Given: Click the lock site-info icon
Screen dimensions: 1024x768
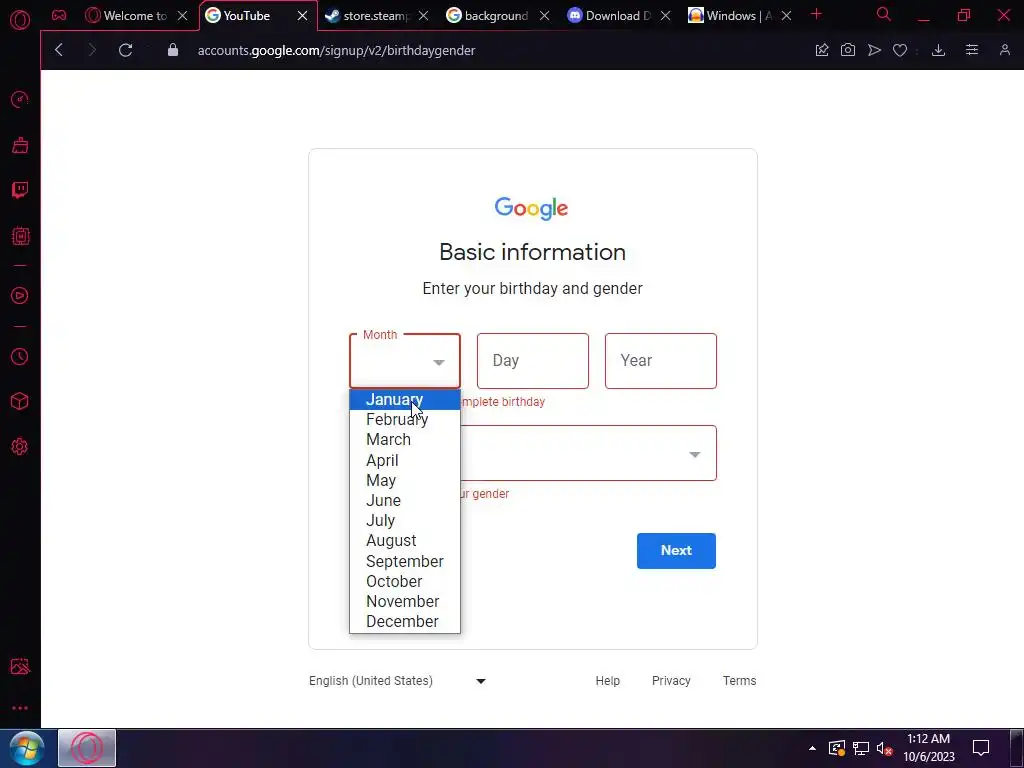Looking at the screenshot, I should [172, 50].
